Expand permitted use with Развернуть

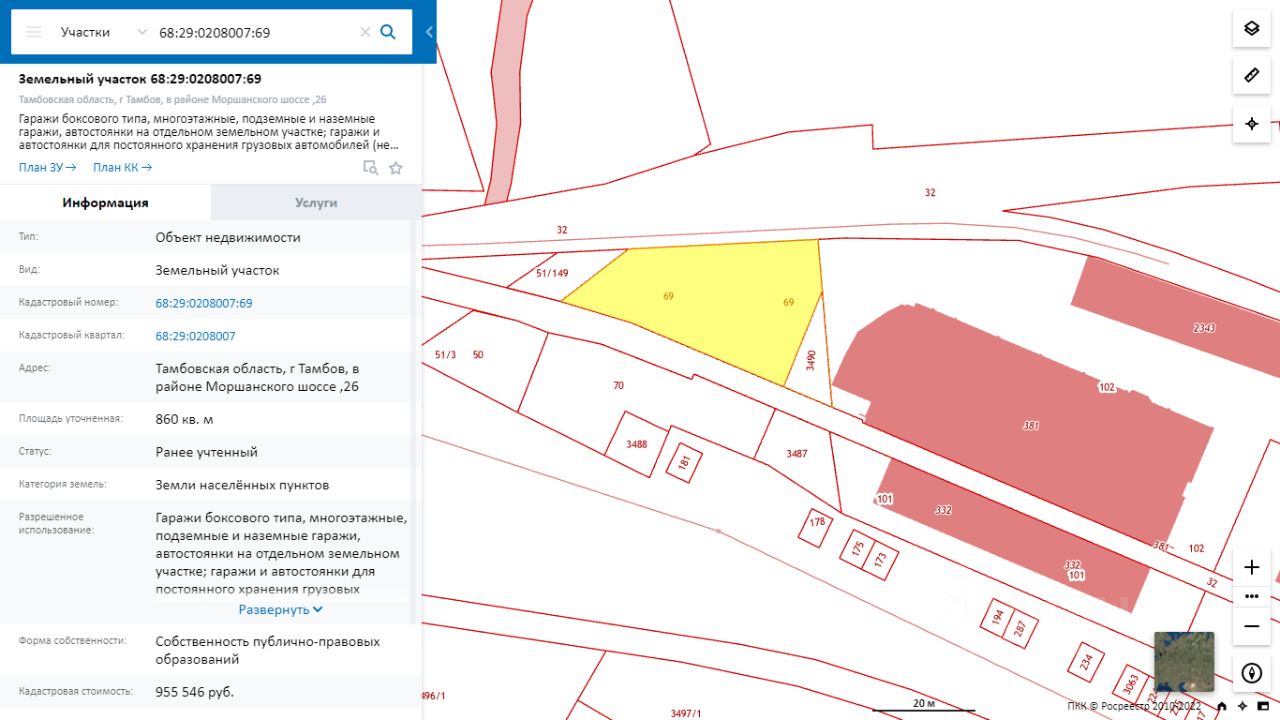[280, 609]
